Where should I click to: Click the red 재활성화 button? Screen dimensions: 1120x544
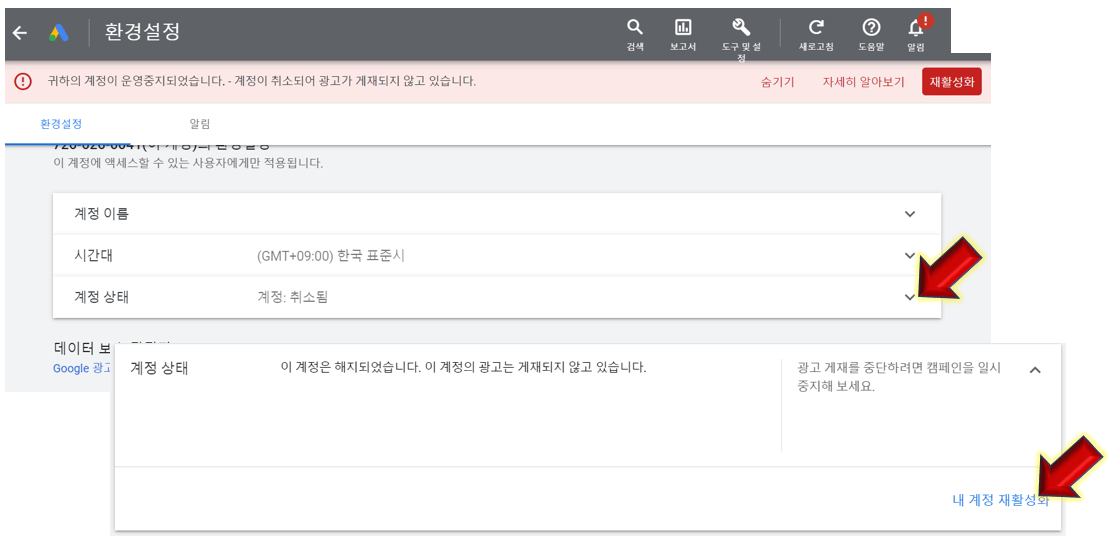pyautogui.click(x=951, y=81)
